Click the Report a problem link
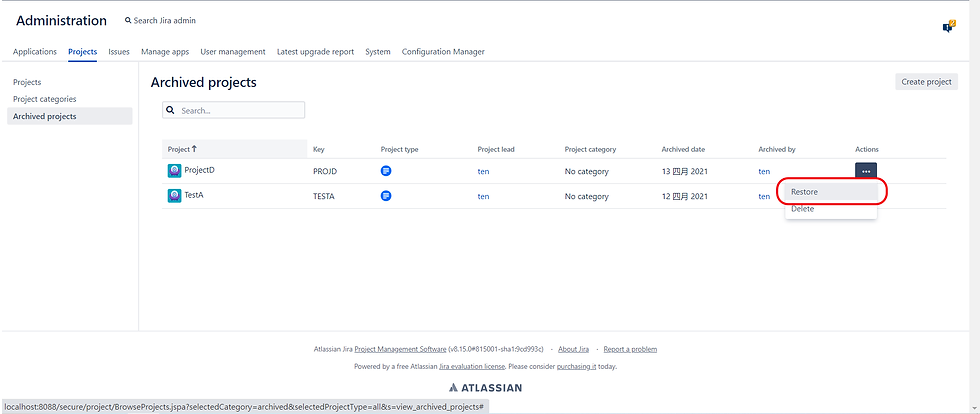980x414 pixels. coord(630,349)
